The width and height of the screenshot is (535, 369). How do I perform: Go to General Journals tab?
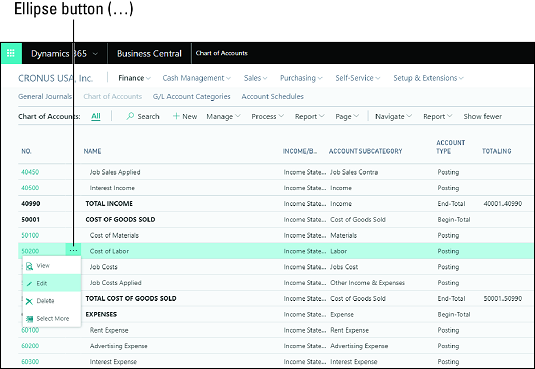point(45,97)
